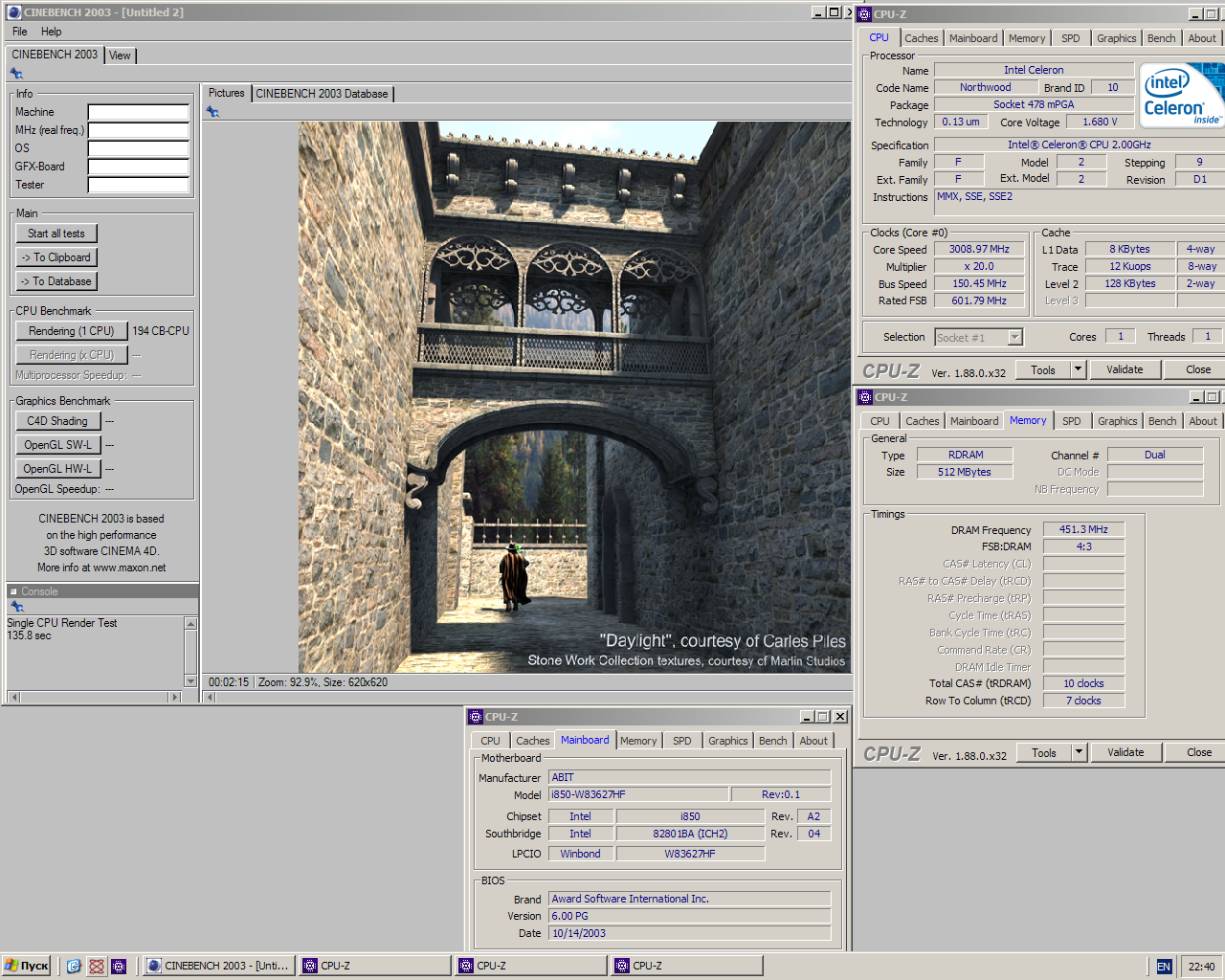1225x980 pixels.
Task: Run the C4D Shading benchmark
Action: [x=57, y=421]
